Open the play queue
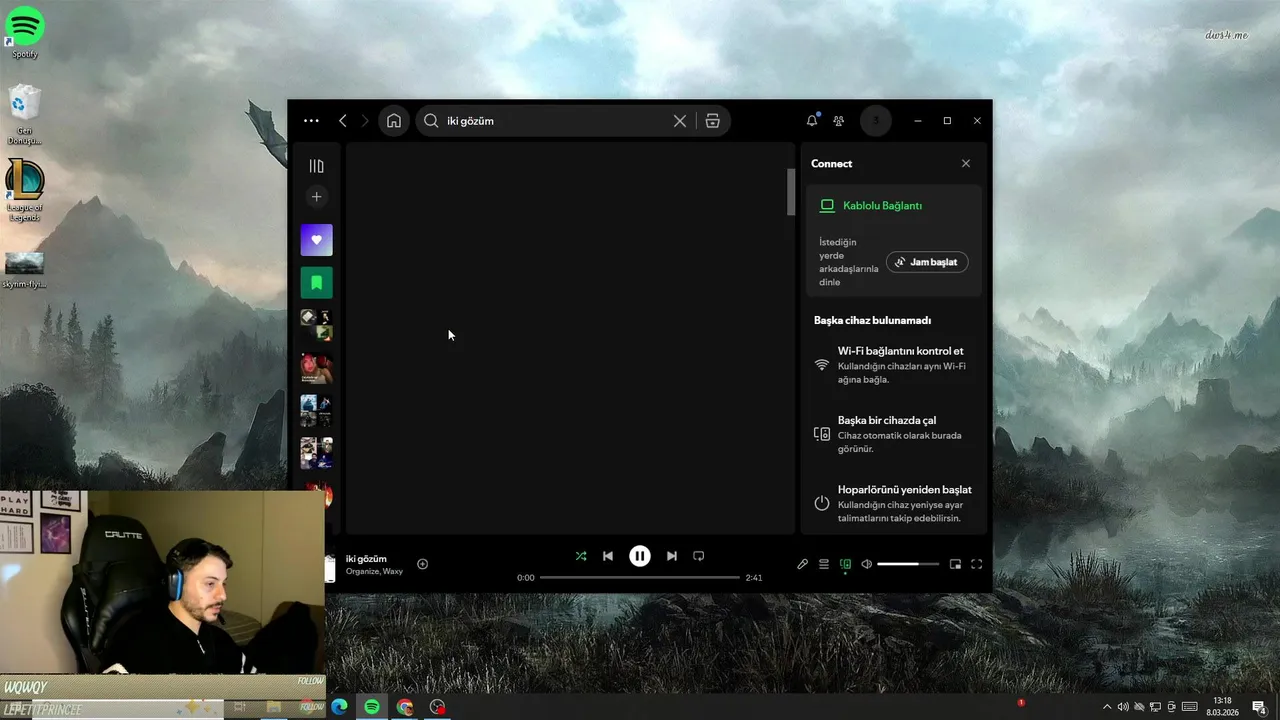 coord(824,564)
